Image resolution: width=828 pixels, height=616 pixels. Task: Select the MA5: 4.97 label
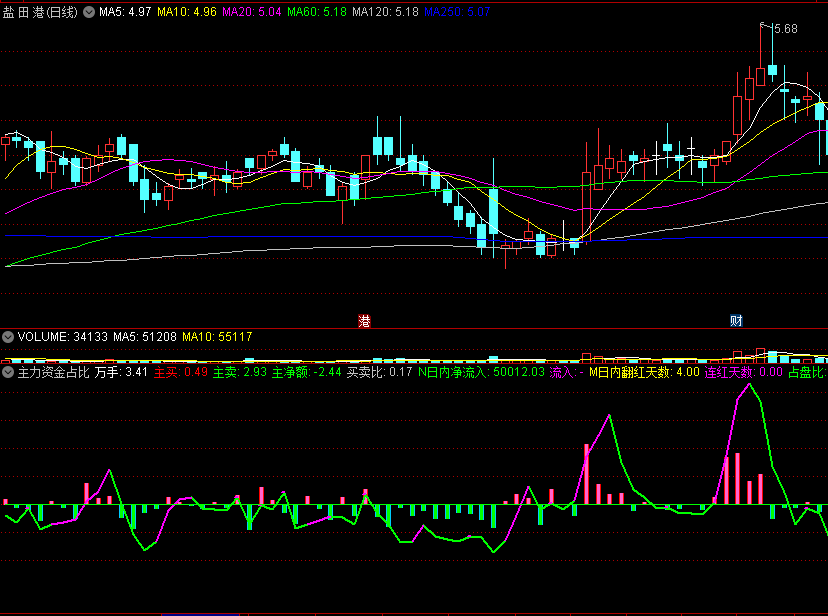click(125, 12)
